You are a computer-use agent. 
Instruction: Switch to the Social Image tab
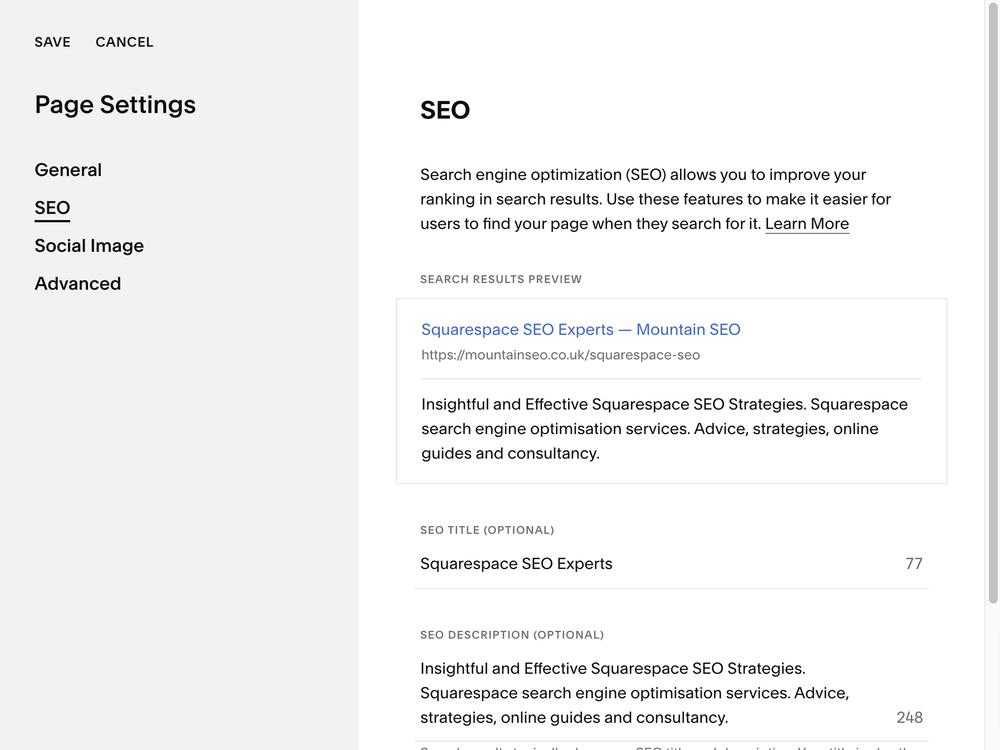point(89,246)
